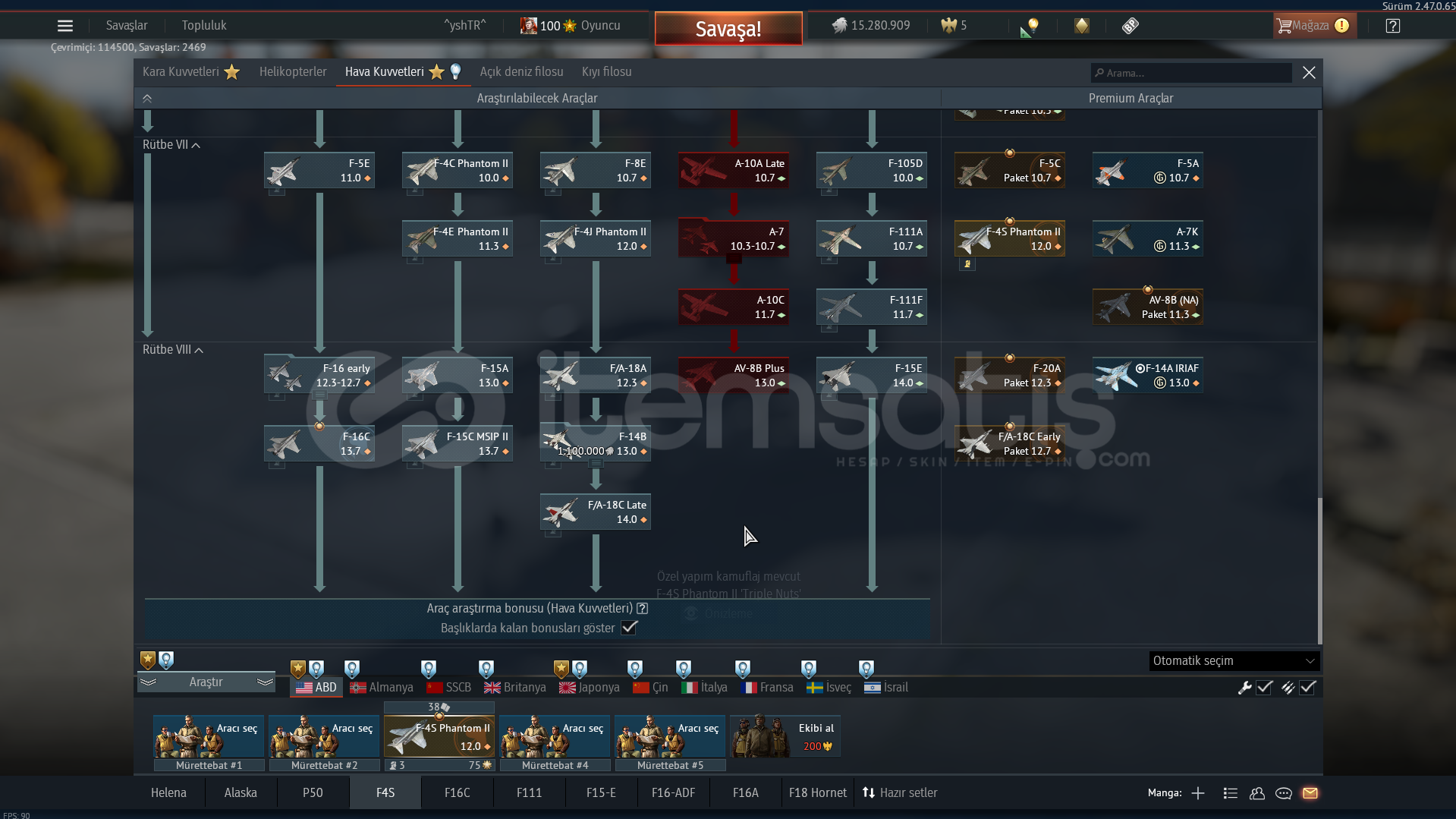The width and height of the screenshot is (1456, 819).
Task: Click left chevron on Araştır button
Action: tap(148, 682)
